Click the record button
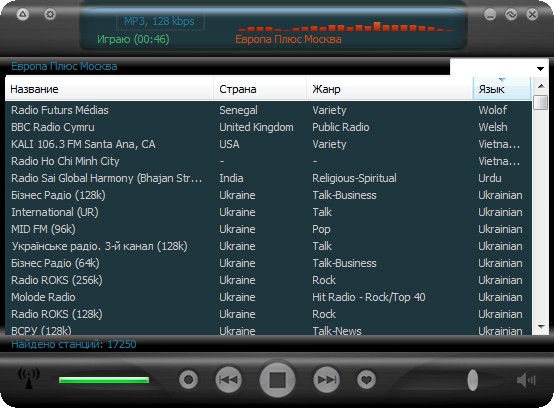 (x=188, y=380)
